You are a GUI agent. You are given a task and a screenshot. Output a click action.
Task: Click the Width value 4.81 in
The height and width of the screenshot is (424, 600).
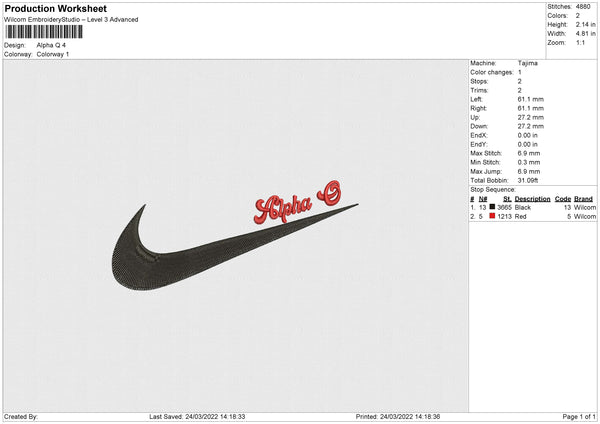(585, 34)
